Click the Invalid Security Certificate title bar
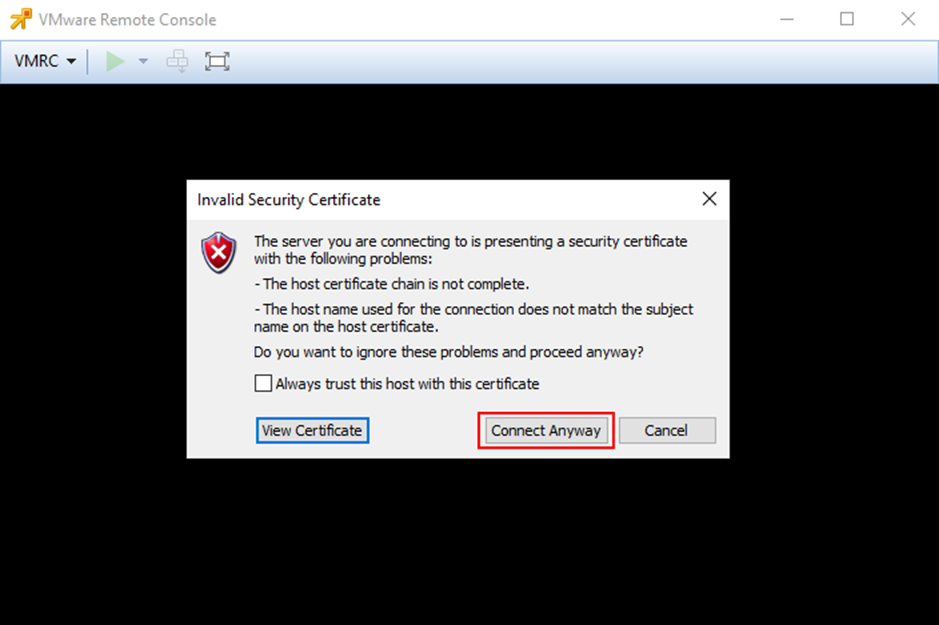Image resolution: width=939 pixels, height=625 pixels. coord(443,199)
